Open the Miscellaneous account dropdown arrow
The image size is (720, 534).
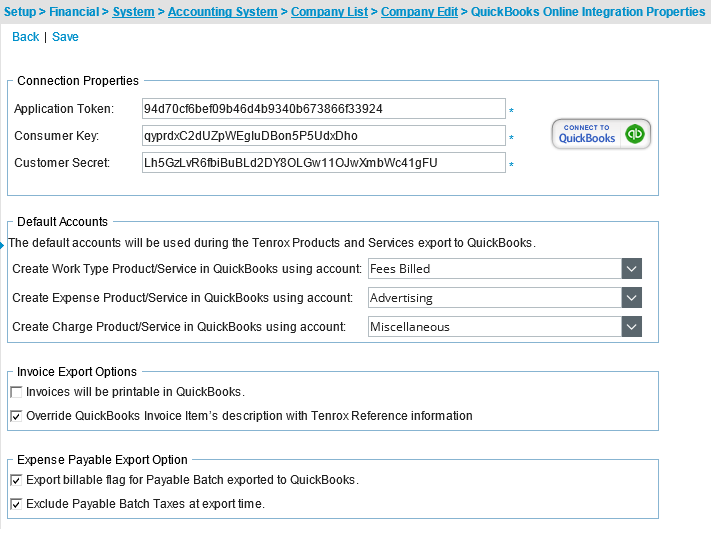click(631, 327)
